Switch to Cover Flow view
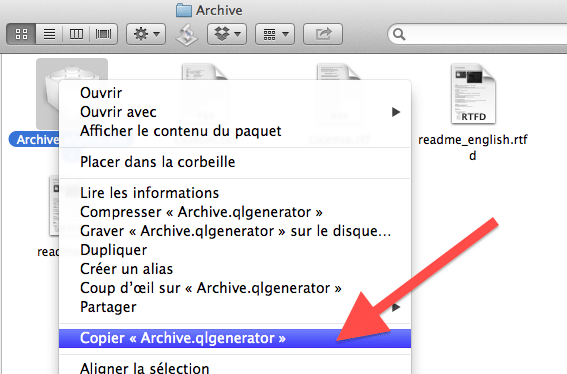The image size is (567, 374). coord(103,34)
